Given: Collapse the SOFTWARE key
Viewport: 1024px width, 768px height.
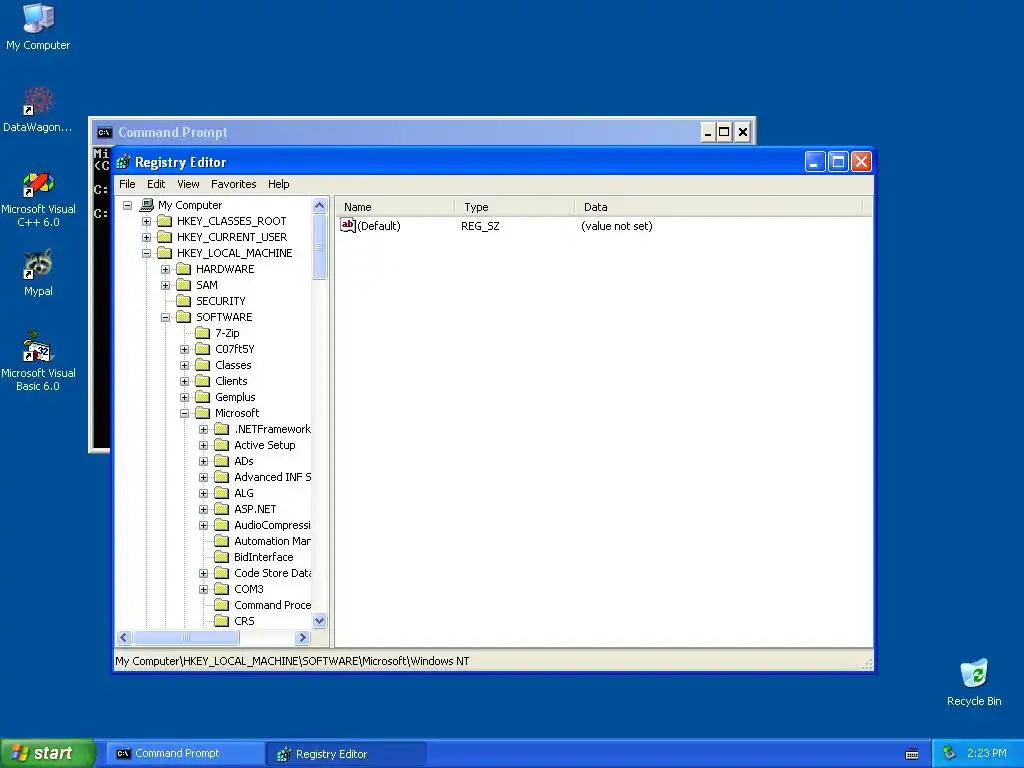Looking at the screenshot, I should 165,317.
